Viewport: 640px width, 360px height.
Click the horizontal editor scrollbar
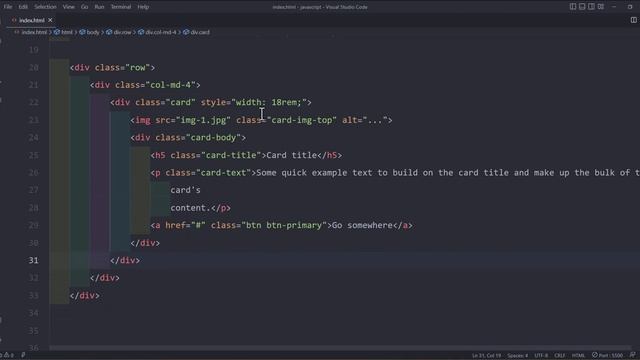pyautogui.click(x=339, y=348)
